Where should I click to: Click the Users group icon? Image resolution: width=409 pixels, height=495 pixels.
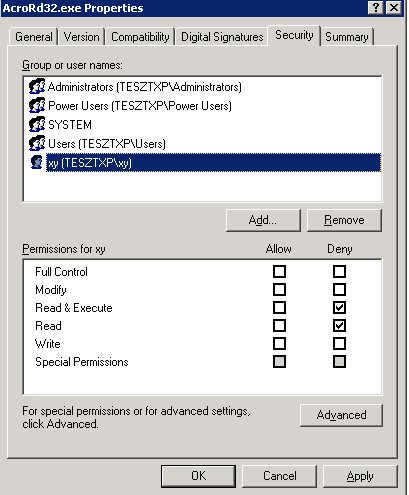coord(37,144)
